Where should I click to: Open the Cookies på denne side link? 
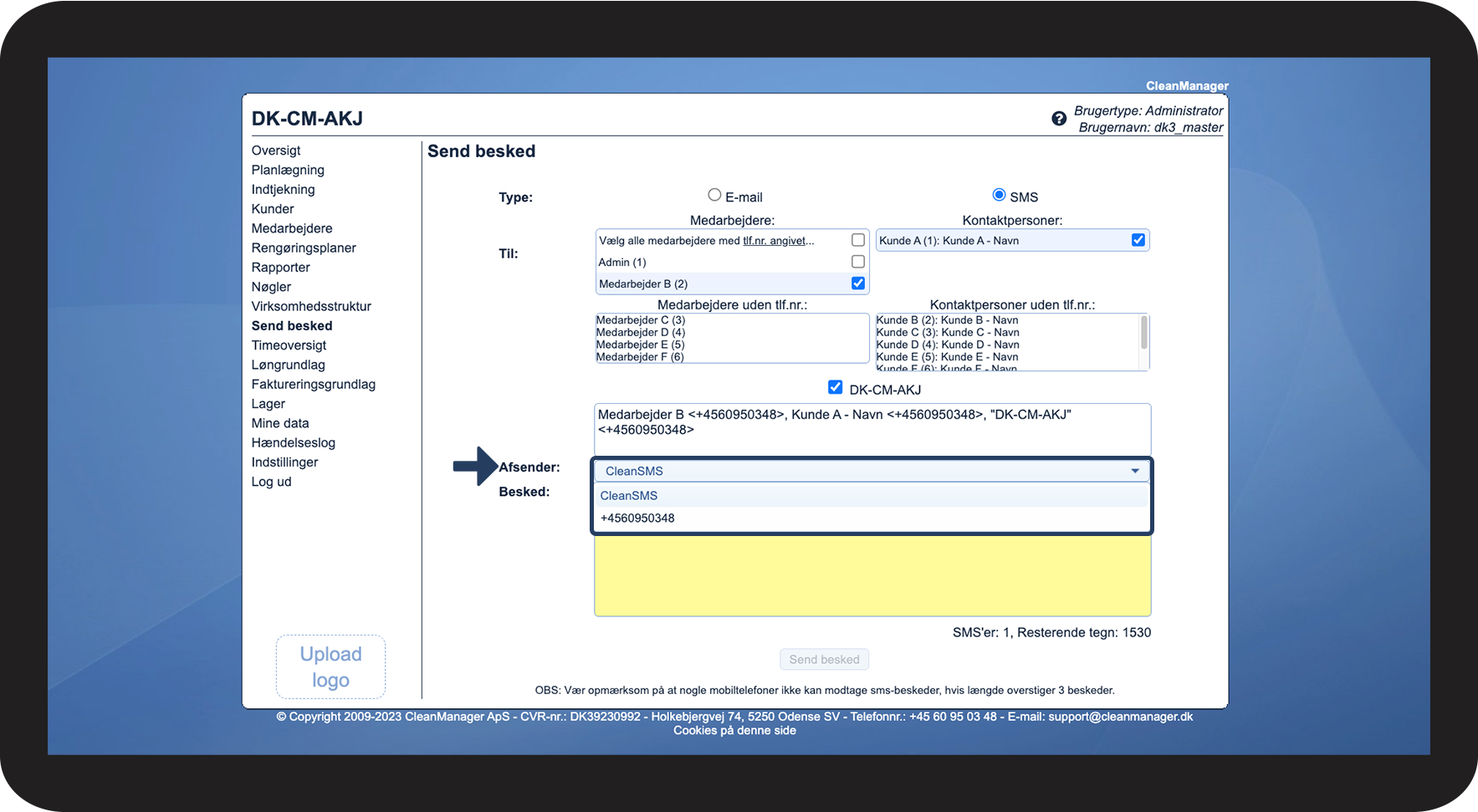click(734, 731)
